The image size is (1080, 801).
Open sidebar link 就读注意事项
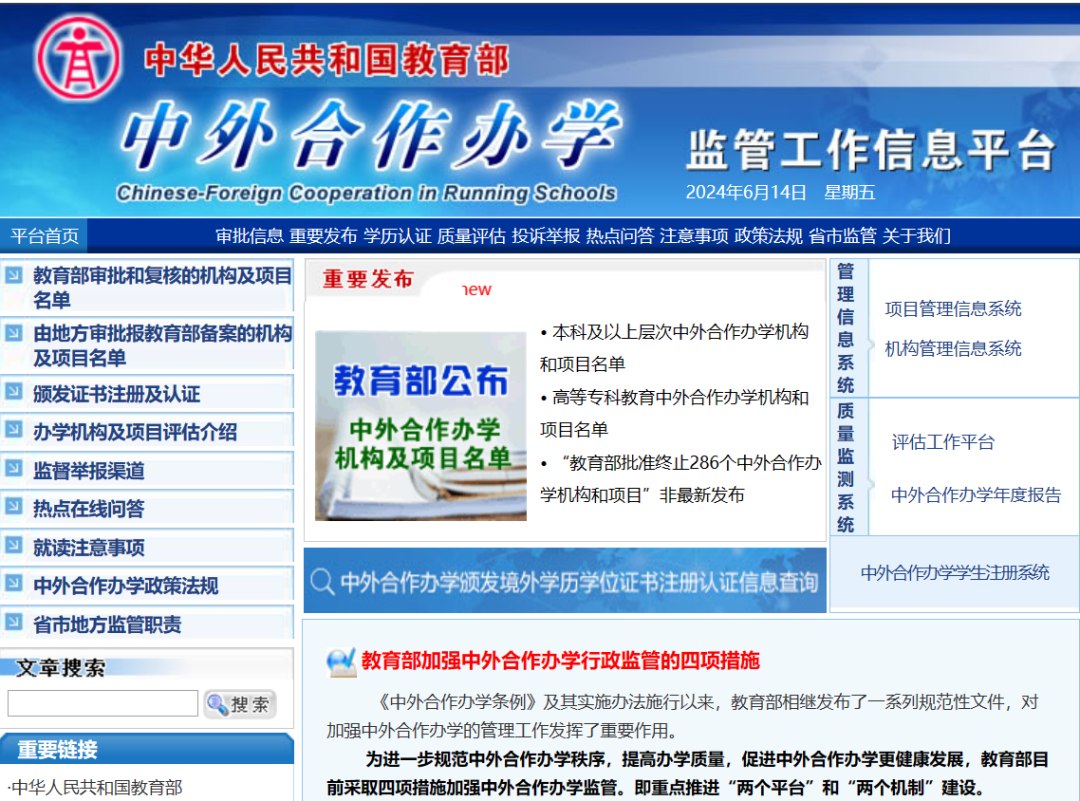click(89, 548)
